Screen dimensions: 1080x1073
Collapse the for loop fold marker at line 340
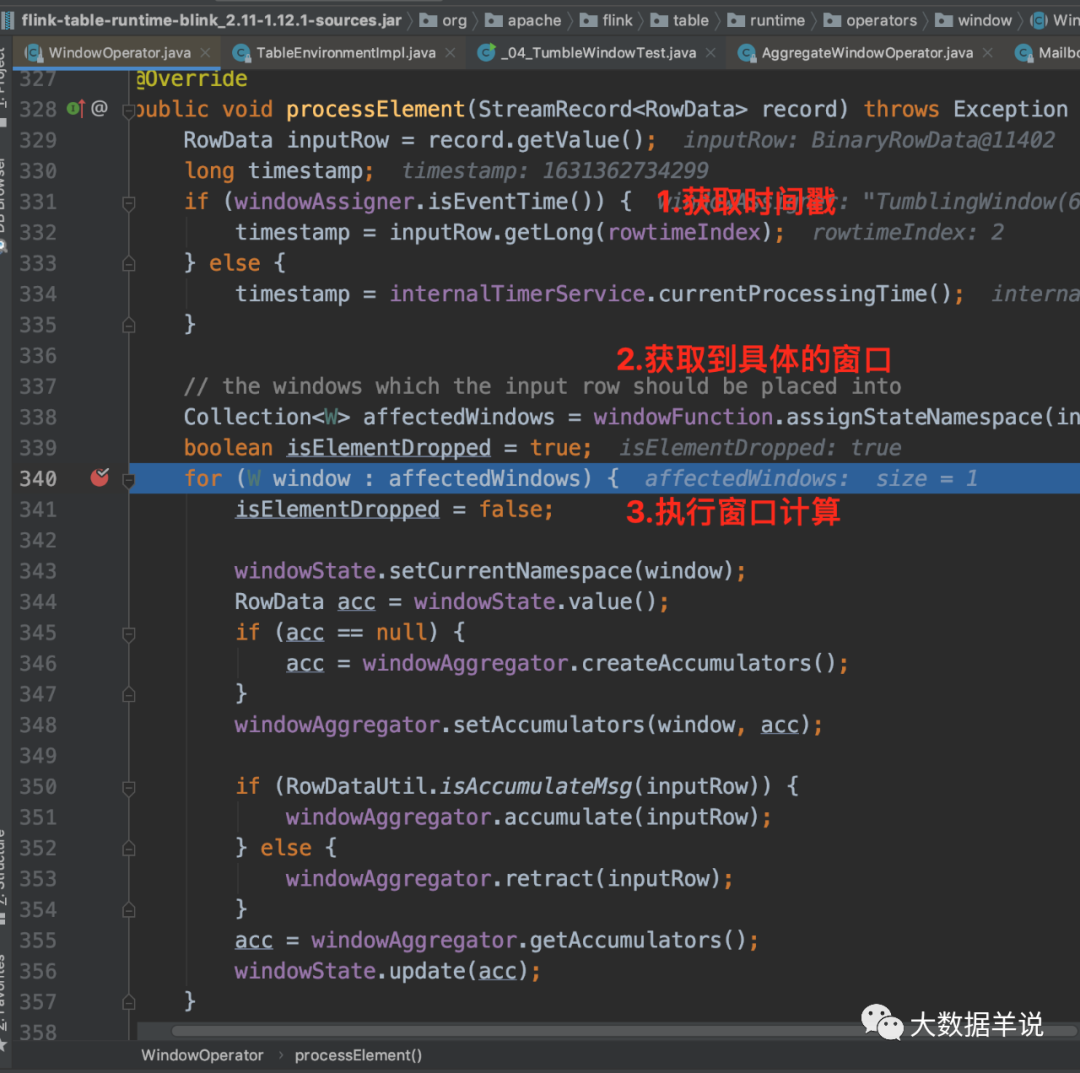128,478
